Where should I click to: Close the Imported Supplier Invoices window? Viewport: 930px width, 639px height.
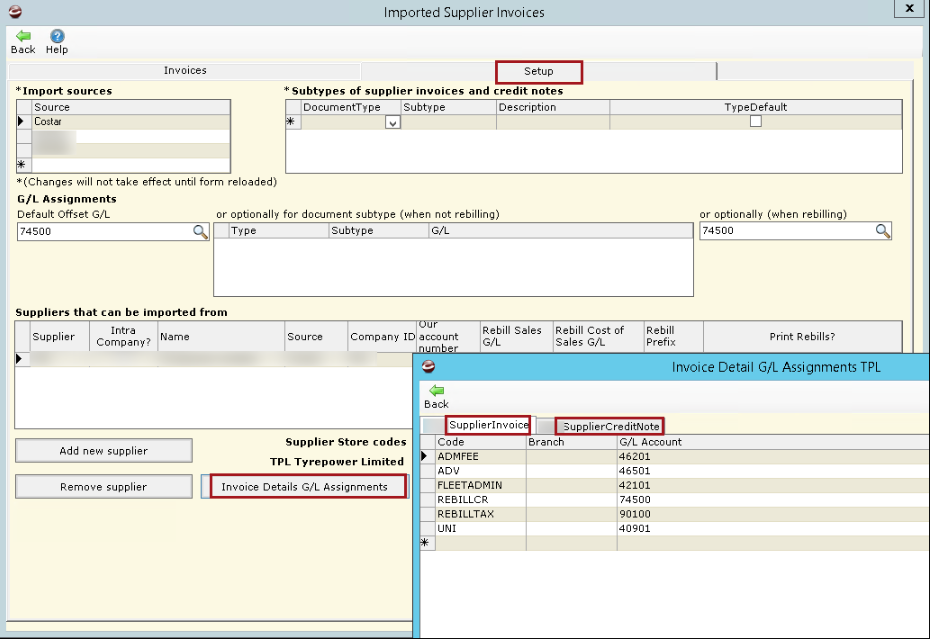[908, 9]
